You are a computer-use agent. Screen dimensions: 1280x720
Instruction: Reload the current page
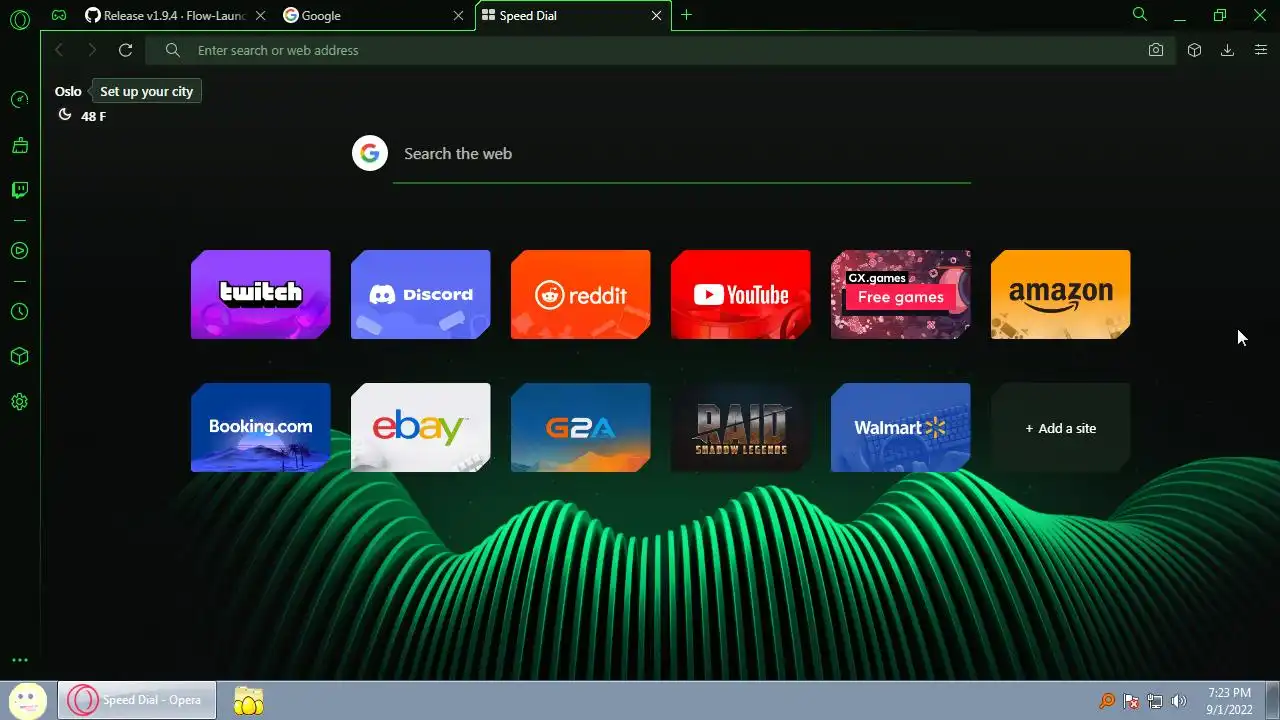tap(125, 50)
